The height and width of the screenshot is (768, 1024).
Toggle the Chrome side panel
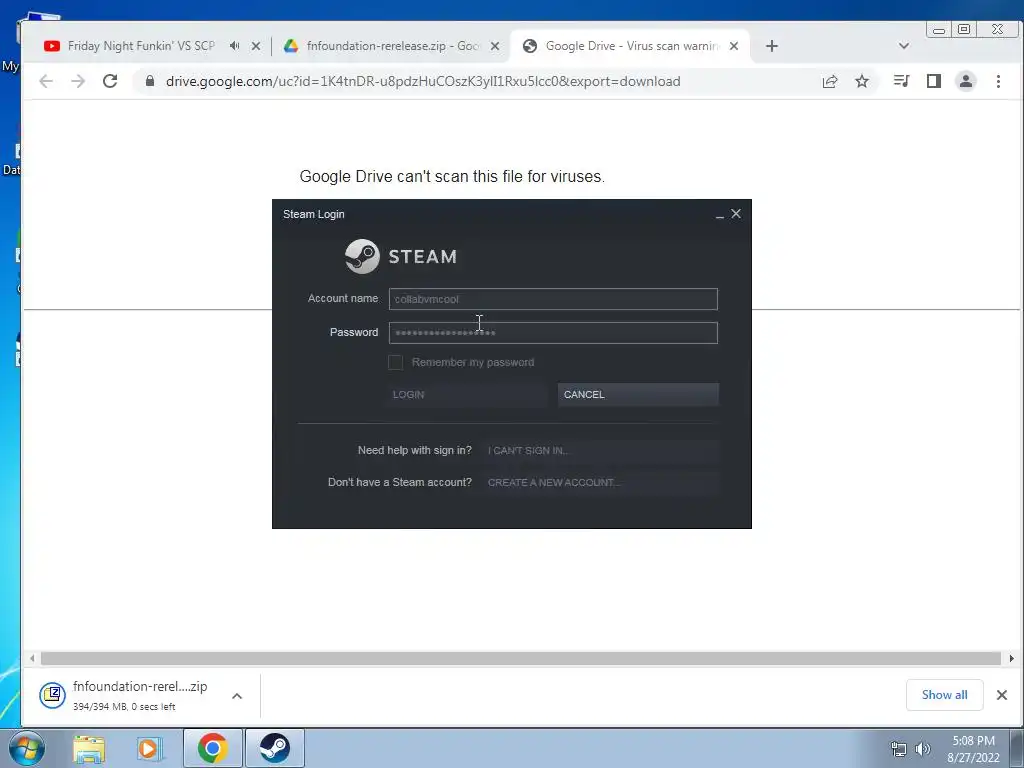click(x=934, y=81)
